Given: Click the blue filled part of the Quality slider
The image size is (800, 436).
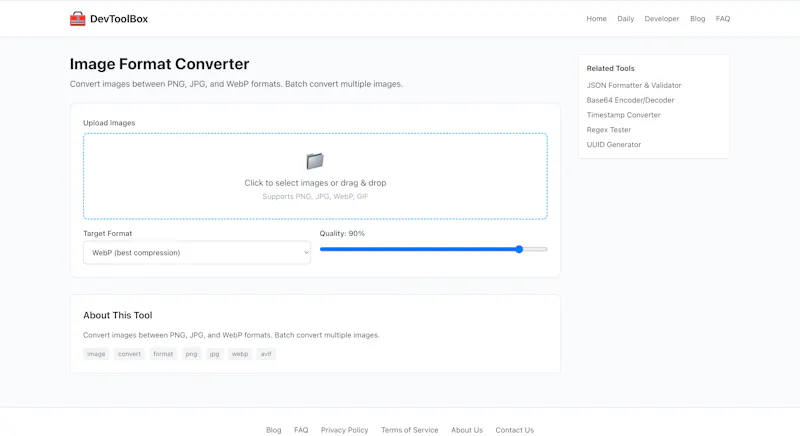Looking at the screenshot, I should (417, 249).
